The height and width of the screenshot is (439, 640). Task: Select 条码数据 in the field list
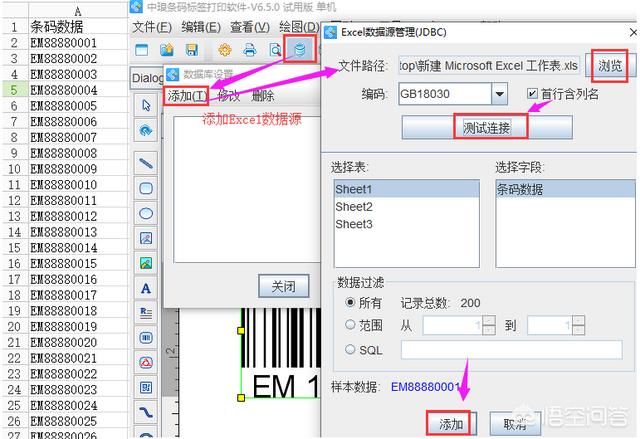pyautogui.click(x=565, y=189)
